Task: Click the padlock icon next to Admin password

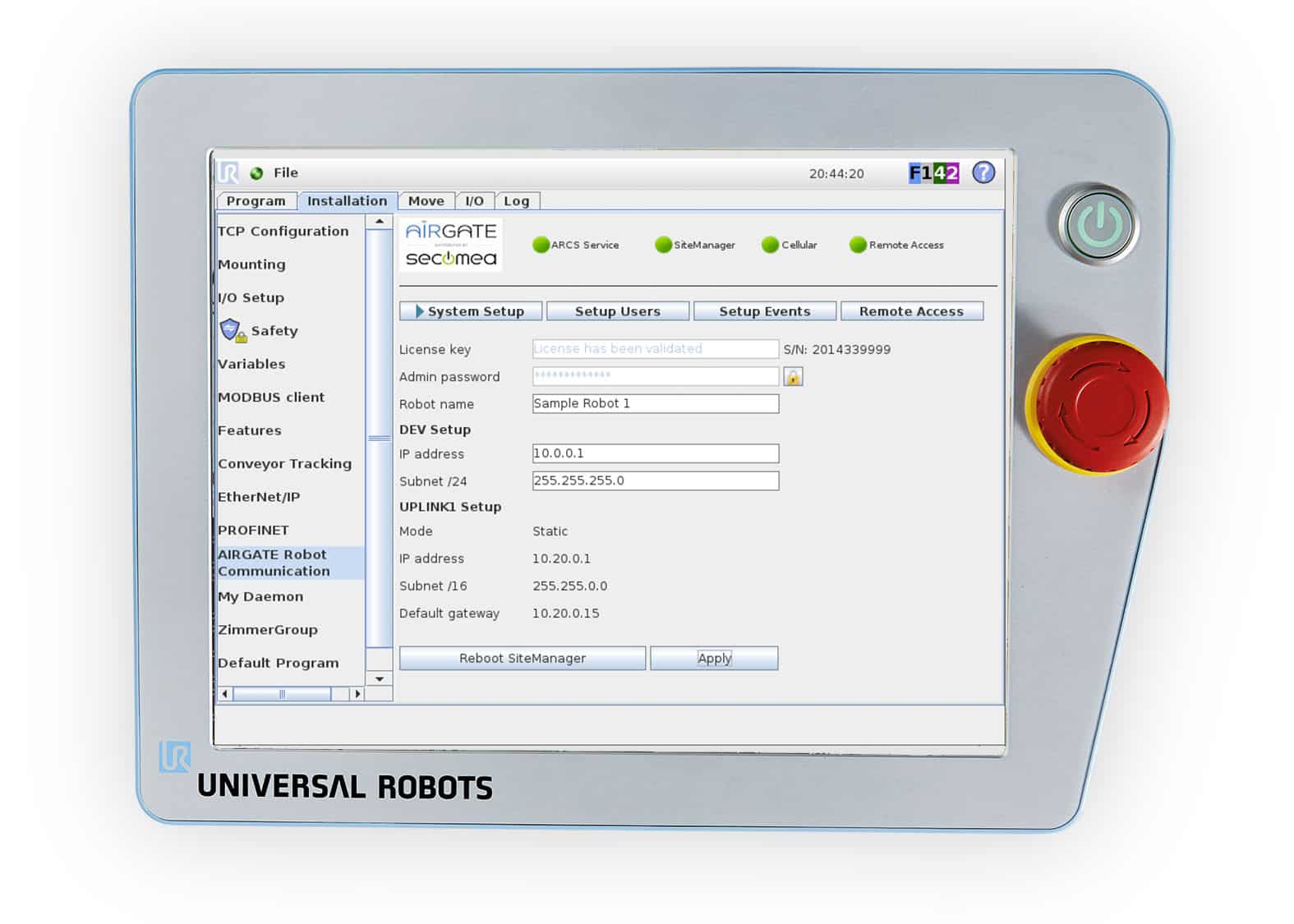Action: click(x=793, y=377)
